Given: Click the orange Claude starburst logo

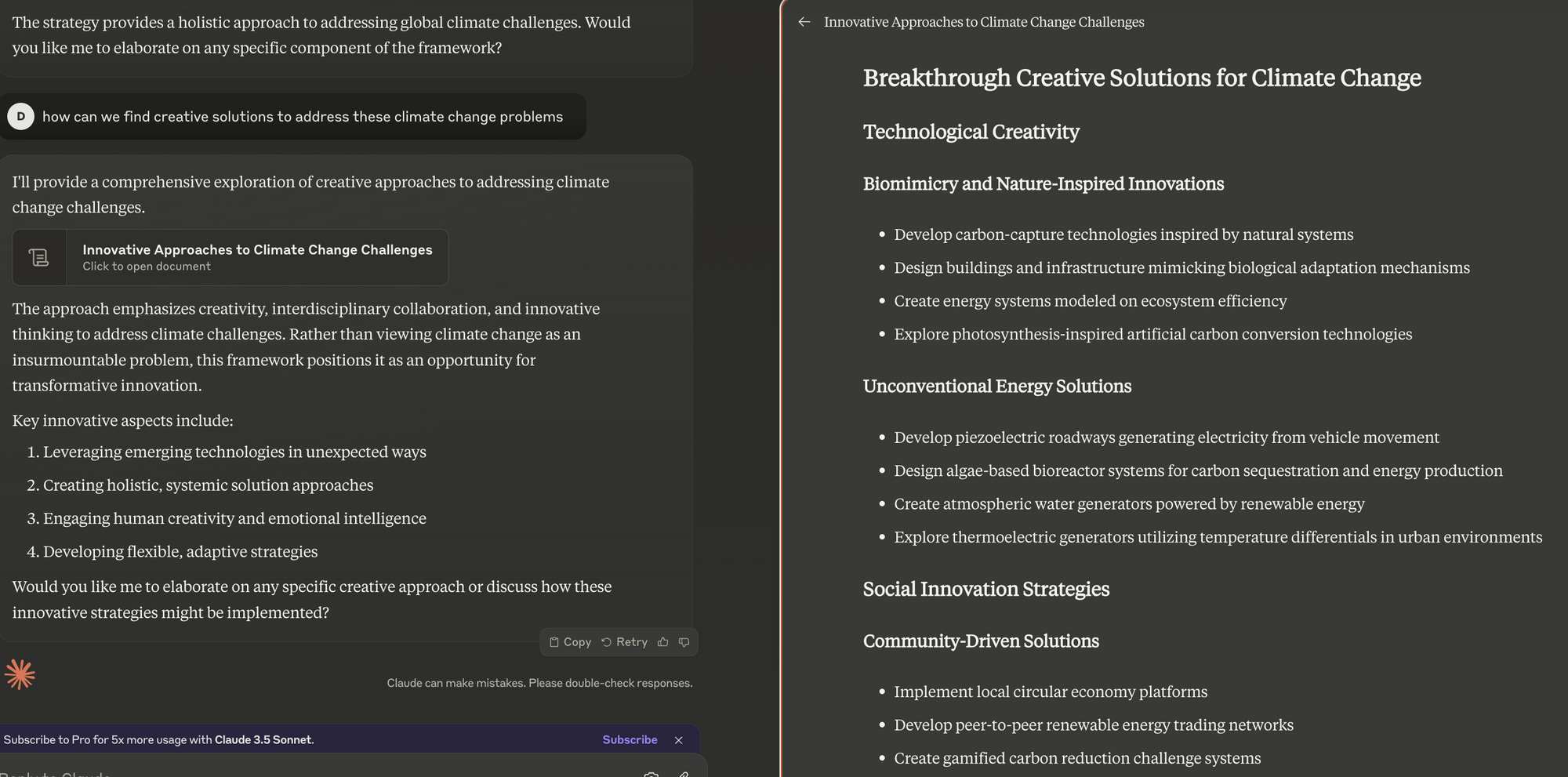Looking at the screenshot, I should coord(20,674).
